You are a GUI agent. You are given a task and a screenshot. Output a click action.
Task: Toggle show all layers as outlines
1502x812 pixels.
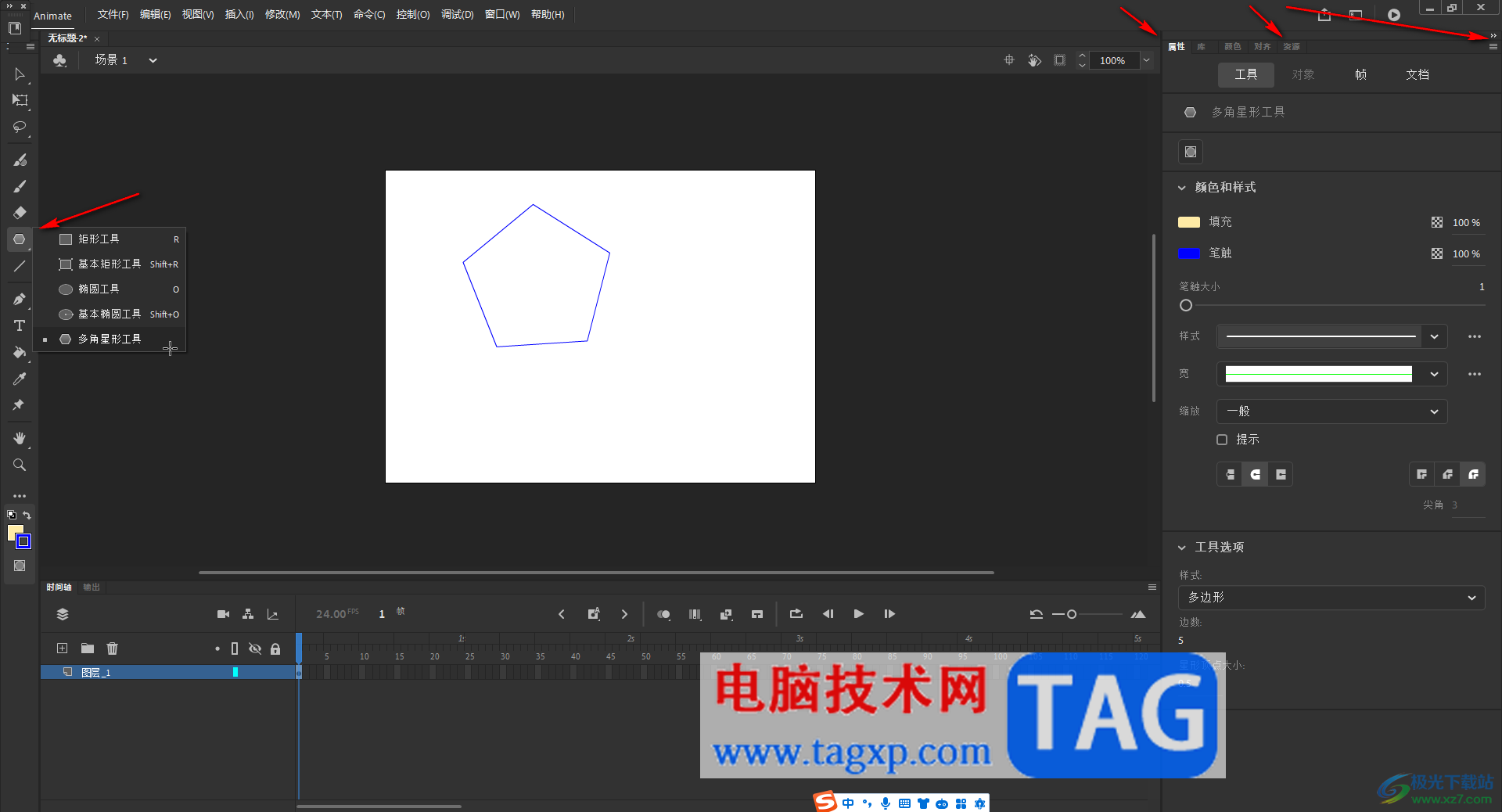[x=235, y=649]
